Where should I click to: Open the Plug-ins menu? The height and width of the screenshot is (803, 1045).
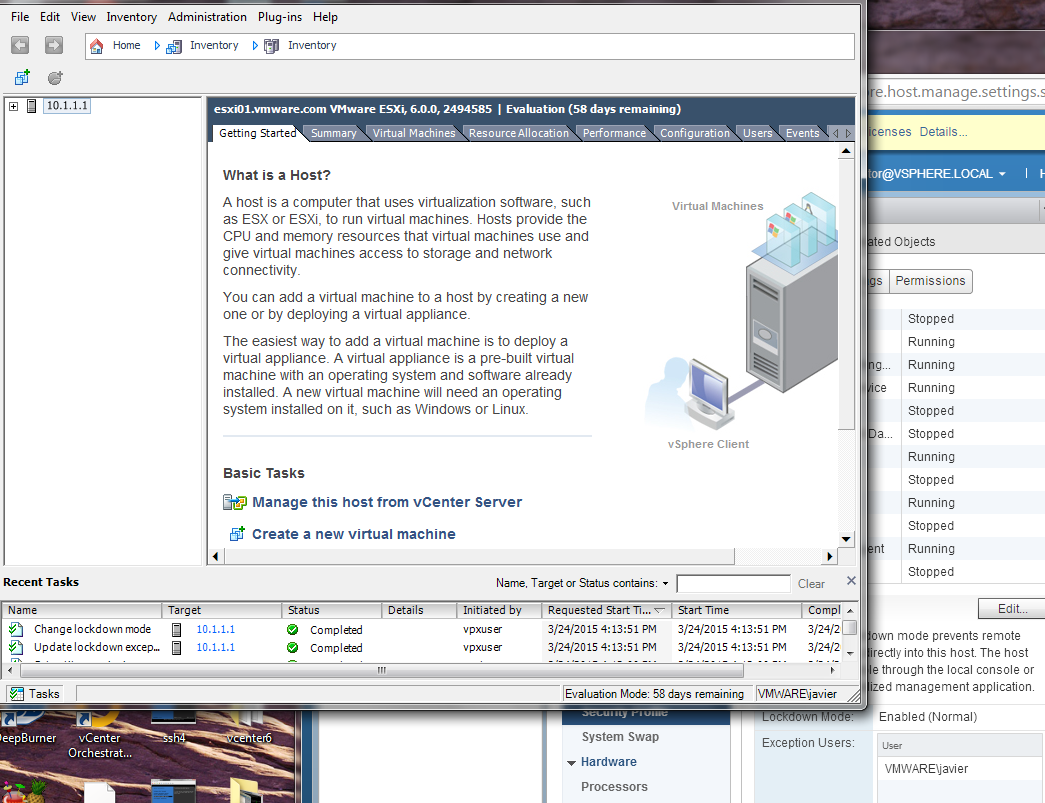point(280,17)
